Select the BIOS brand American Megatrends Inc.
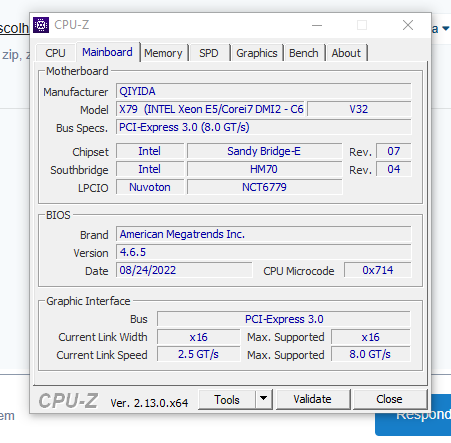This screenshot has width=451, height=443. pyautogui.click(x=263, y=234)
